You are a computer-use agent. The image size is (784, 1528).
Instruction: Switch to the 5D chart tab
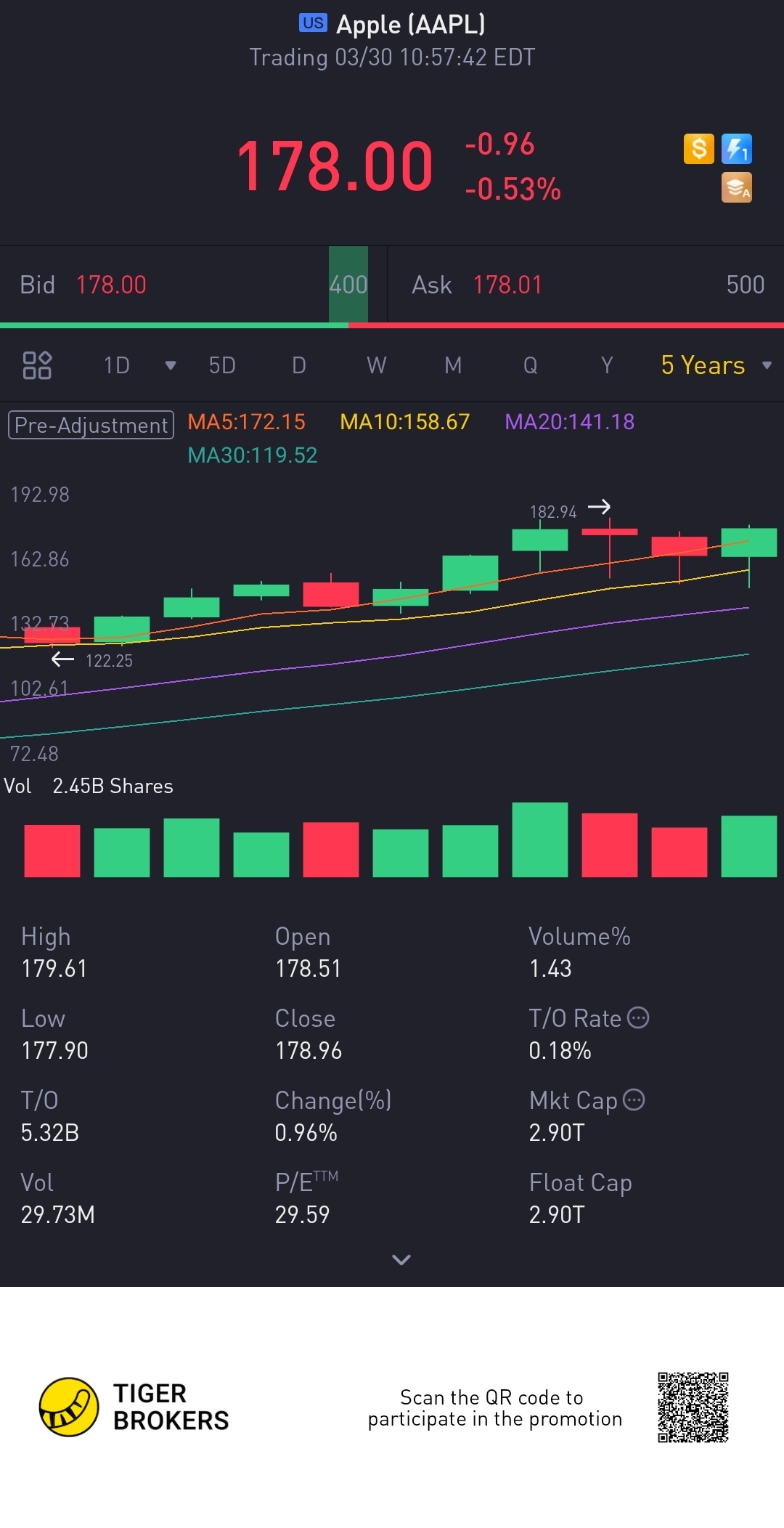click(222, 365)
